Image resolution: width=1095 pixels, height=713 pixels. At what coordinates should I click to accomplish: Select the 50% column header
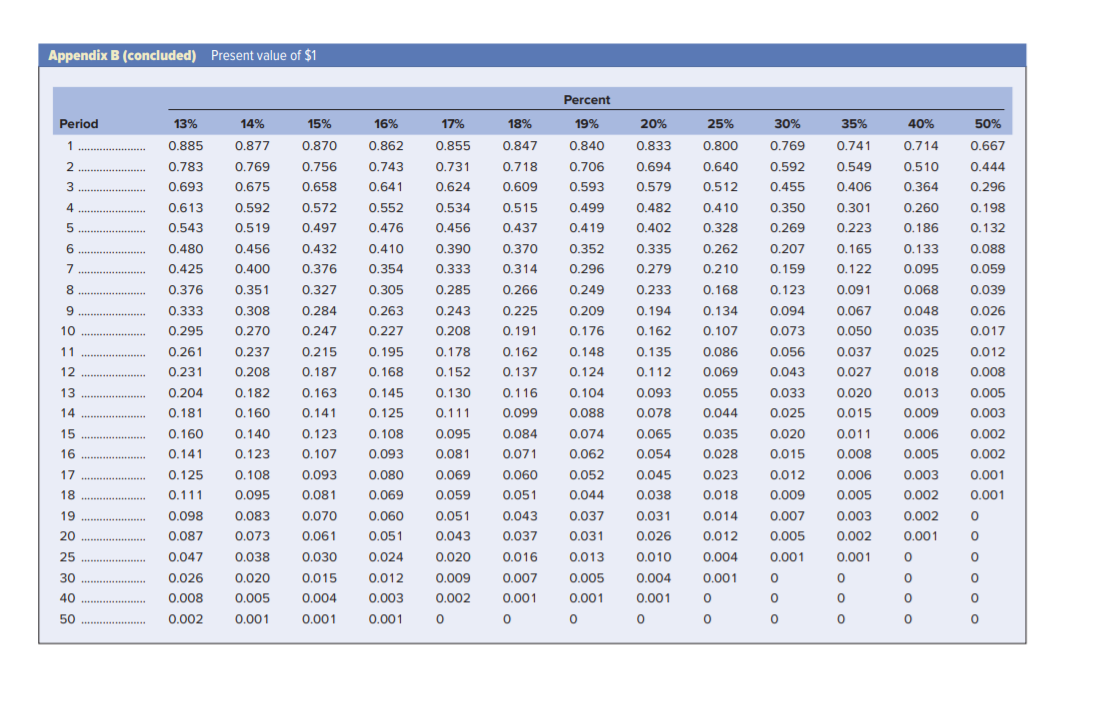[988, 124]
